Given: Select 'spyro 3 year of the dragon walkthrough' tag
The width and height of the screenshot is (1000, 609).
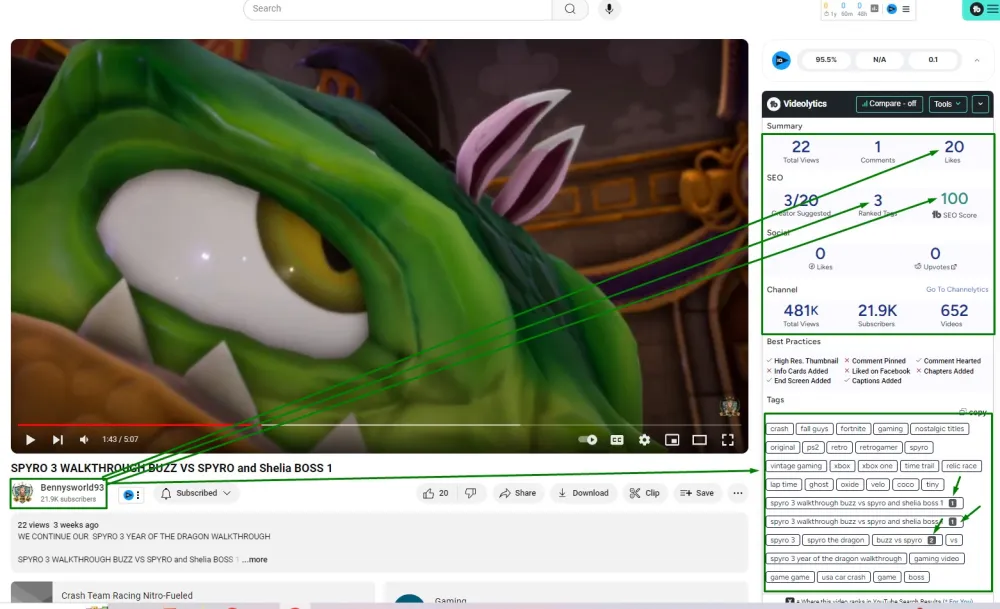Looking at the screenshot, I should (835, 558).
